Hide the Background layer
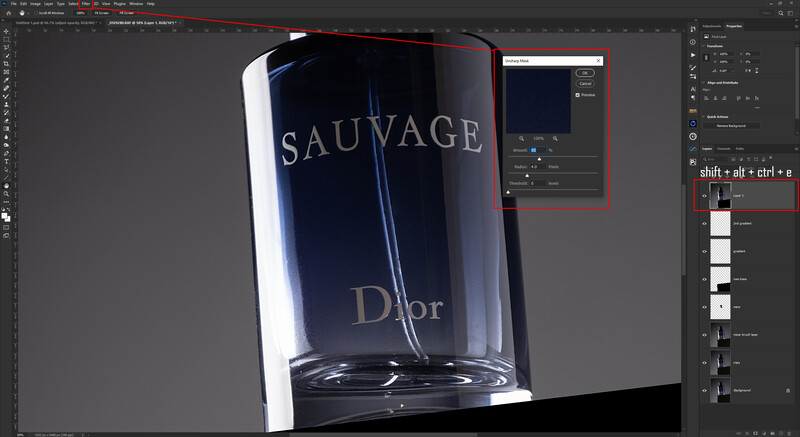Screen dimensions: 800x437 705,391
